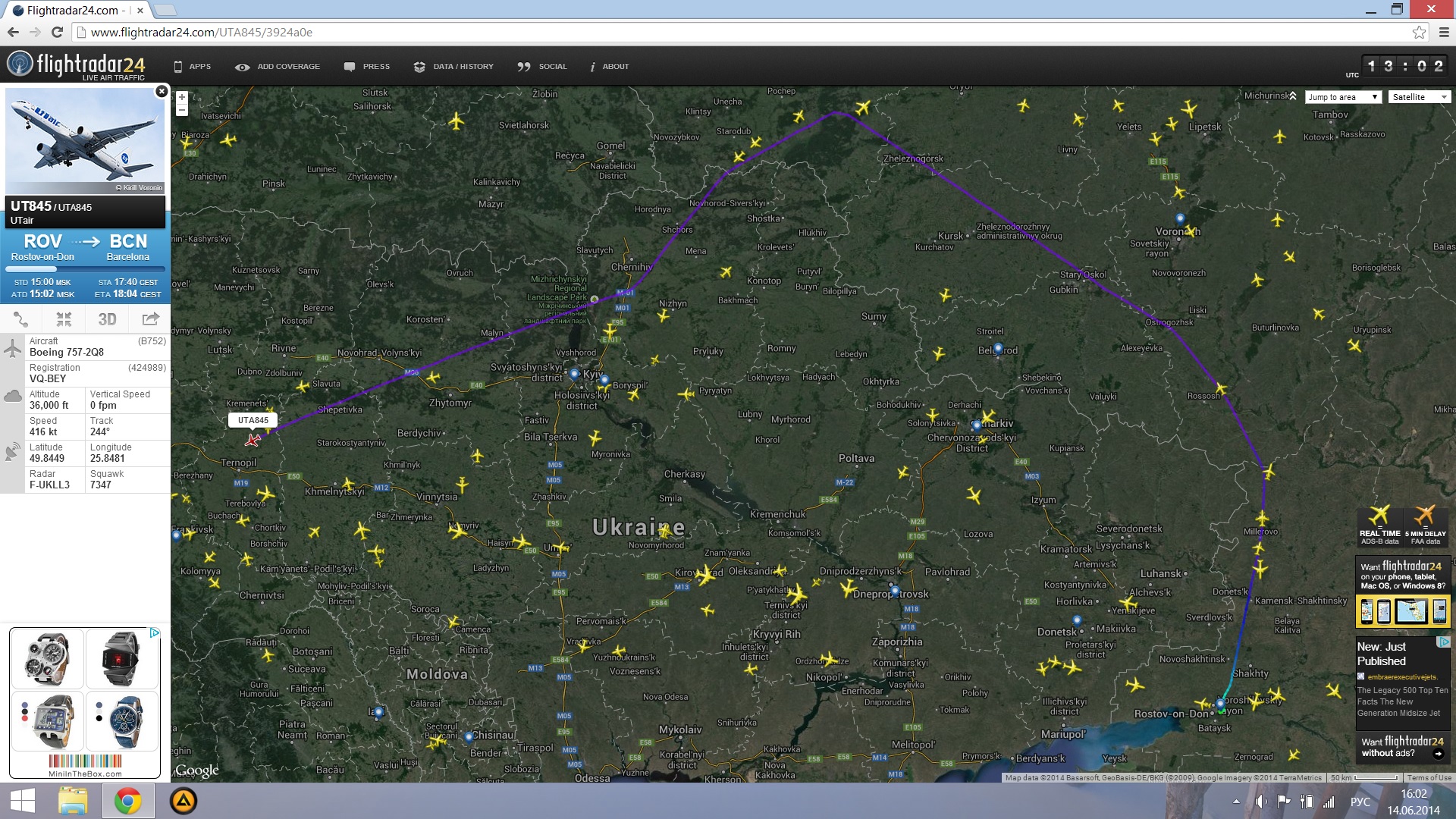Viewport: 1456px width, 819px height.
Task: Zoom out the map with minus button
Action: pos(182,111)
